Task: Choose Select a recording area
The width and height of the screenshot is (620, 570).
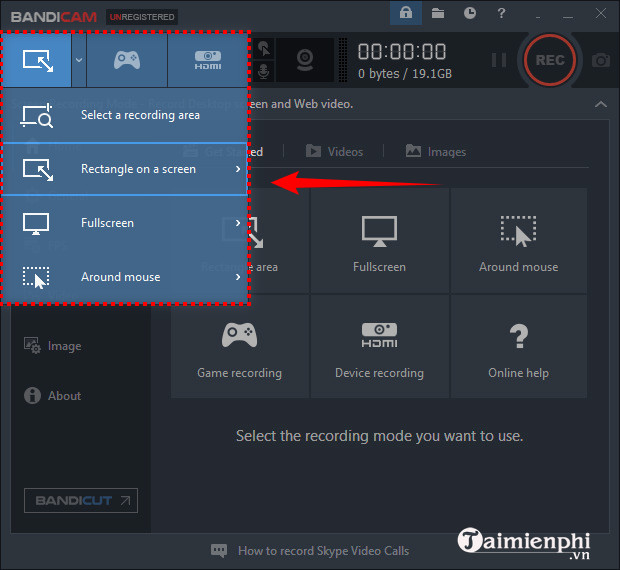Action: [125, 115]
